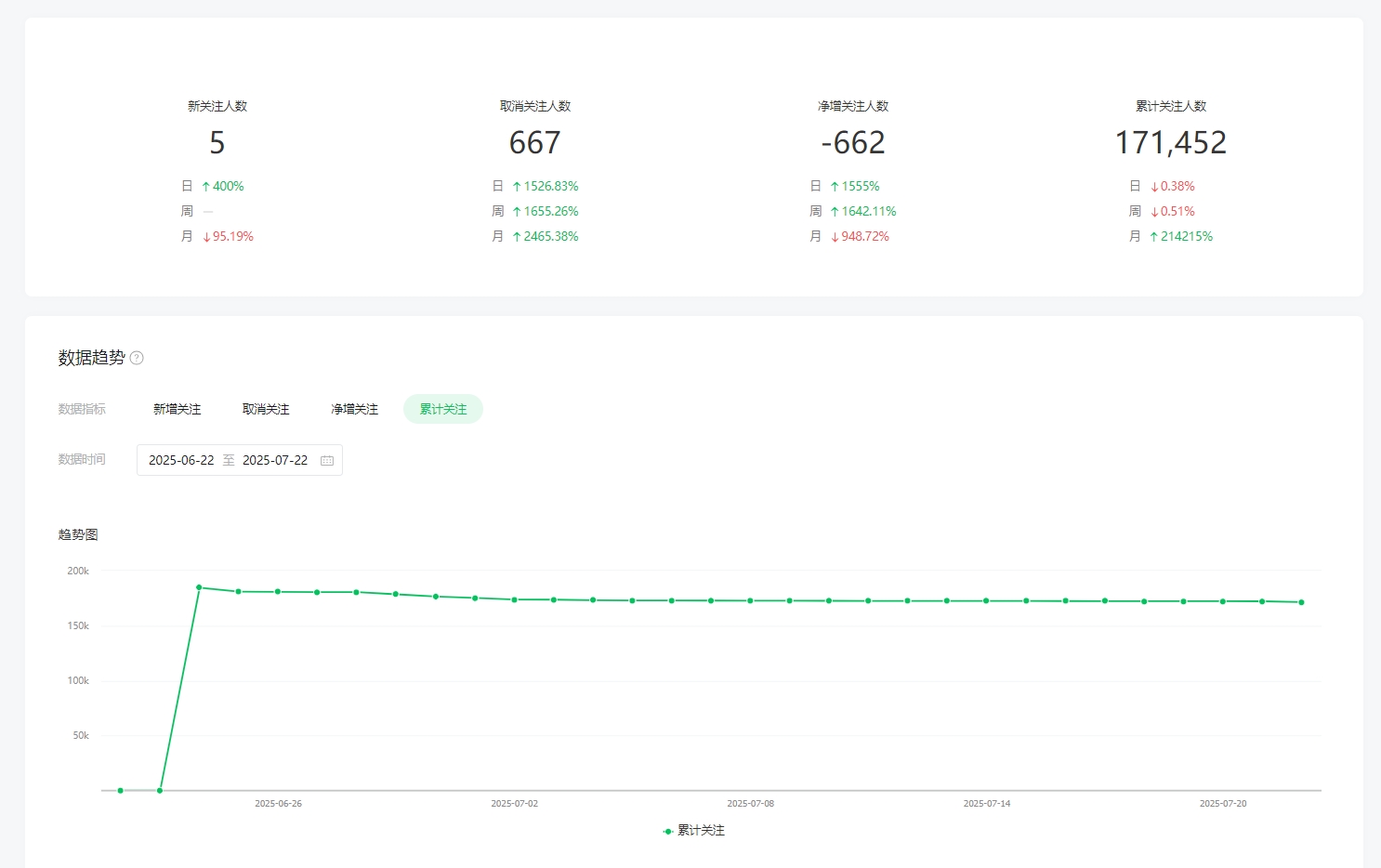1381x868 pixels.
Task: Click the 新关注人数 value 5
Action: coord(217,143)
